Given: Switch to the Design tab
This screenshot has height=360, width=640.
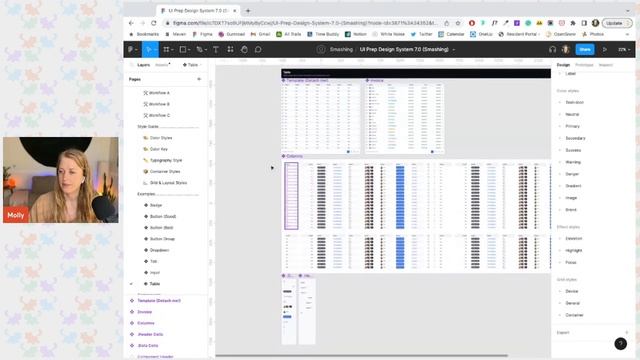Looking at the screenshot, I should [x=563, y=65].
